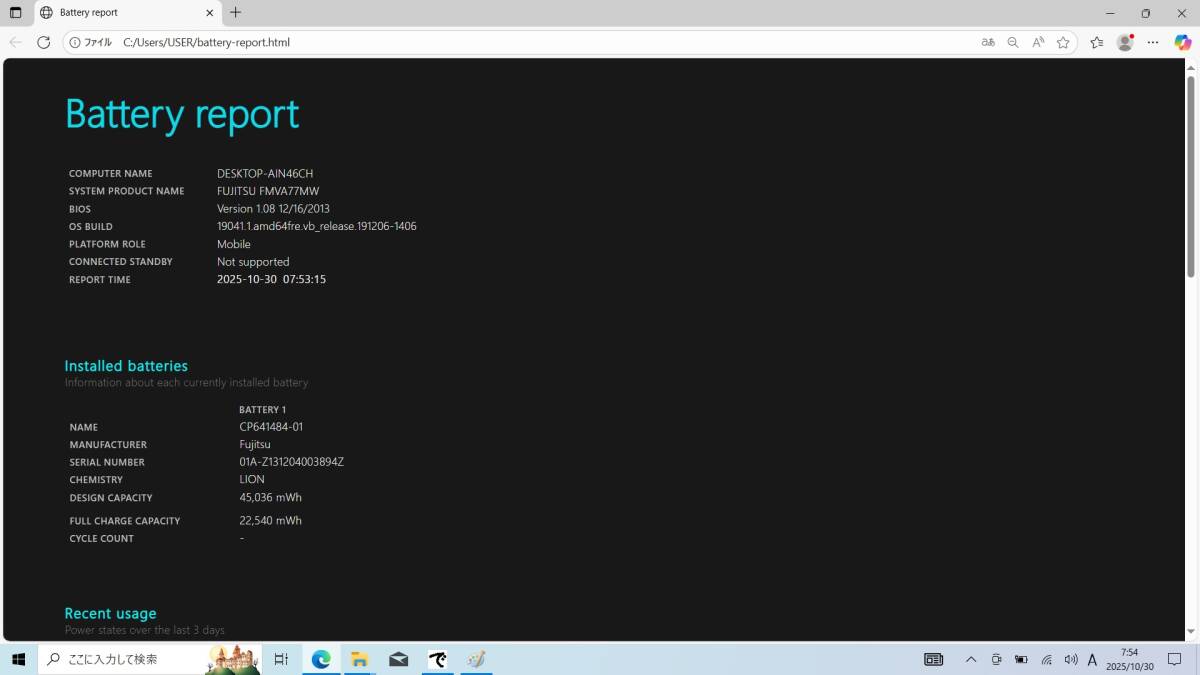Open the Favorites list icon
This screenshot has height=675, width=1200.
(x=1097, y=42)
